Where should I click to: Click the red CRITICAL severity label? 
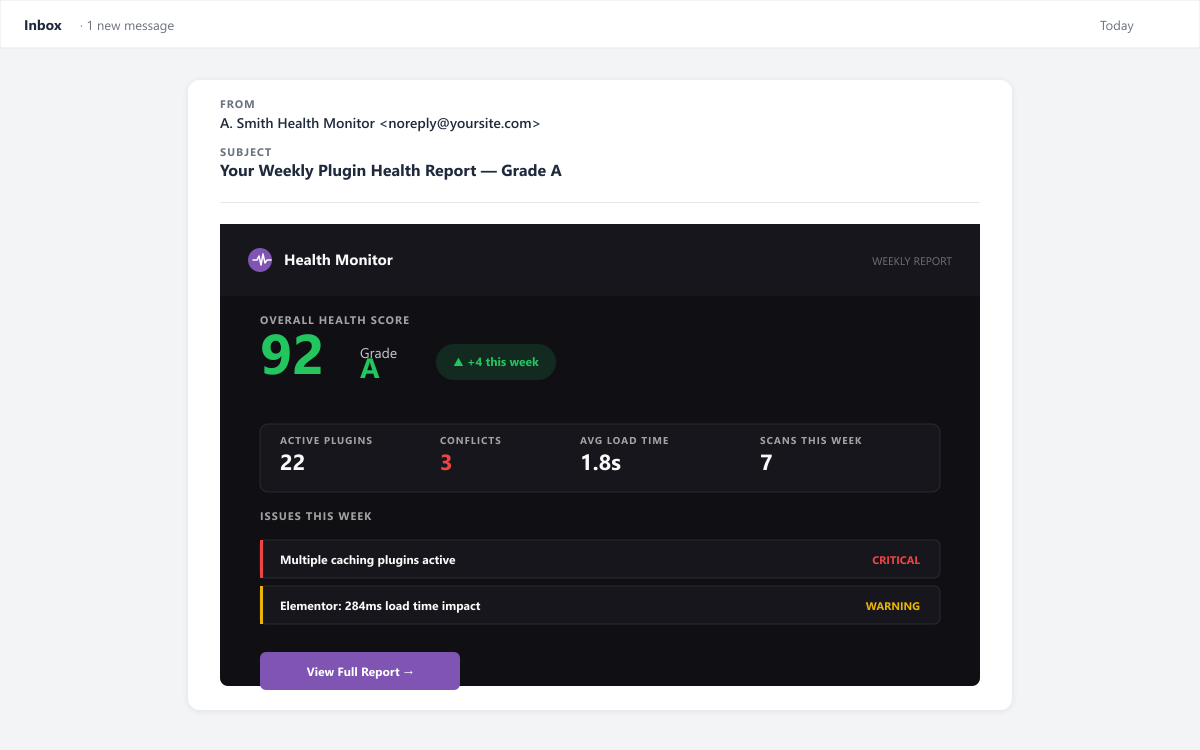tap(895, 560)
